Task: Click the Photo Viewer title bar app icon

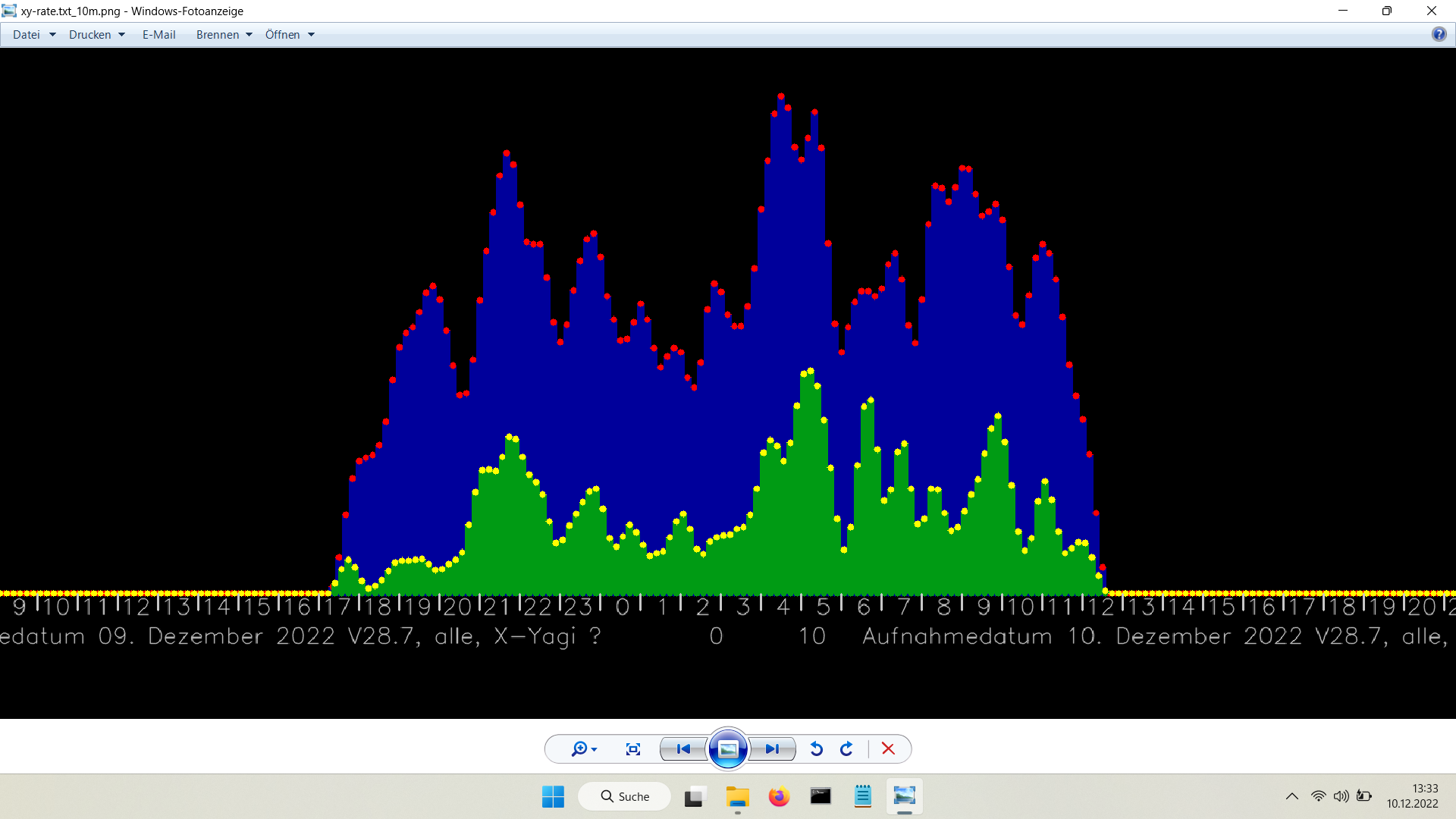Action: pyautogui.click(x=9, y=11)
